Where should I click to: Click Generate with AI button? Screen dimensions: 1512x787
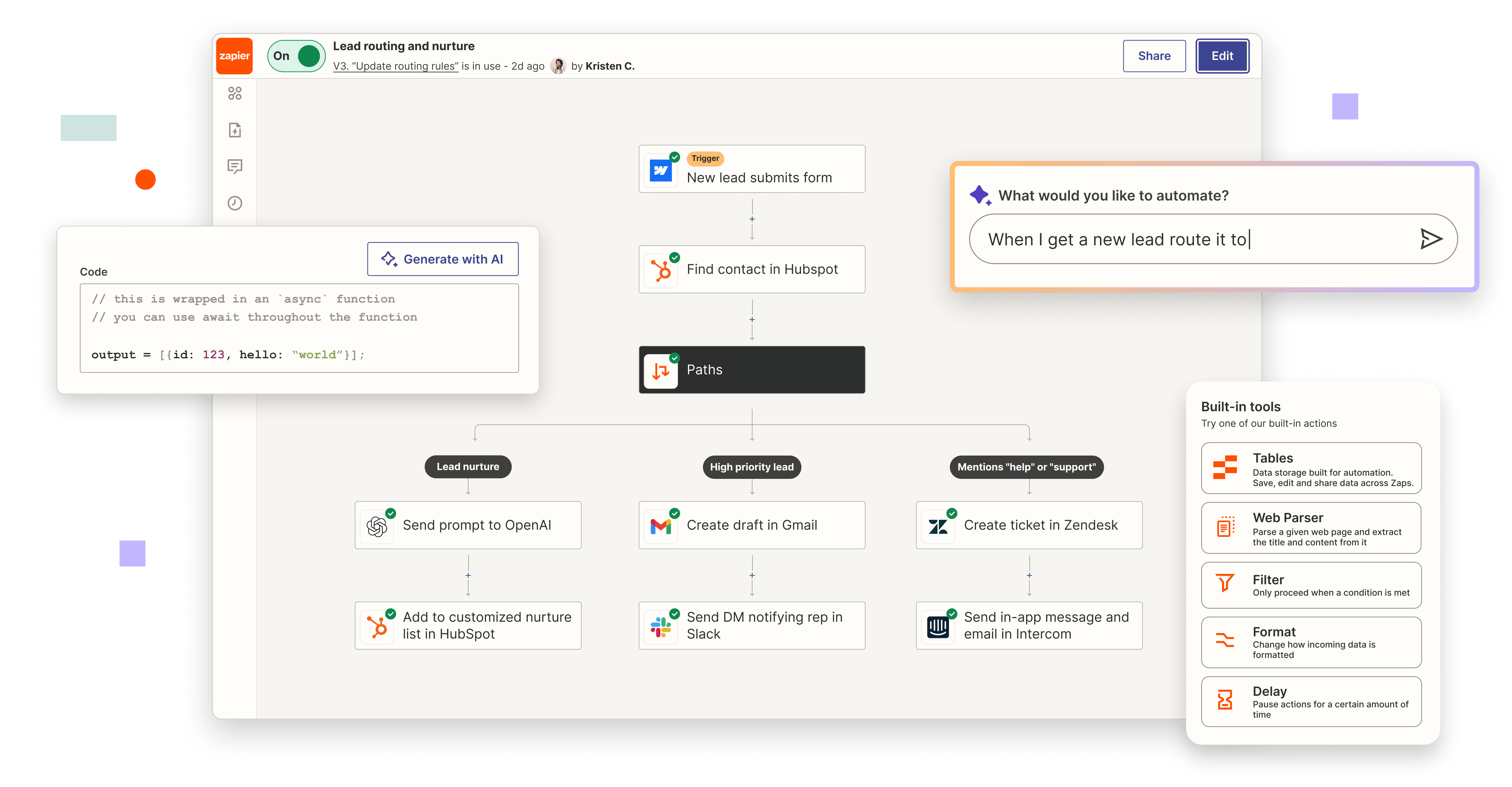(442, 259)
